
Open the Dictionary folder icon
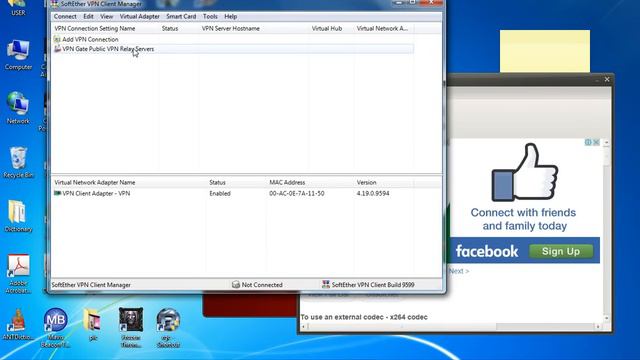pos(18,216)
